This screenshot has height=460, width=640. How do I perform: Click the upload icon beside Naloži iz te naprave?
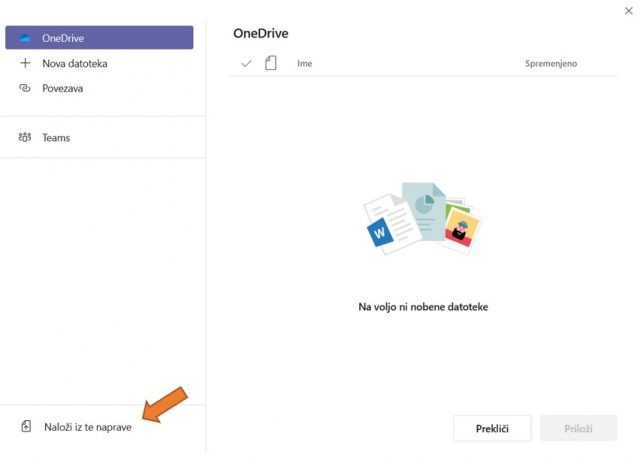[x=26, y=426]
